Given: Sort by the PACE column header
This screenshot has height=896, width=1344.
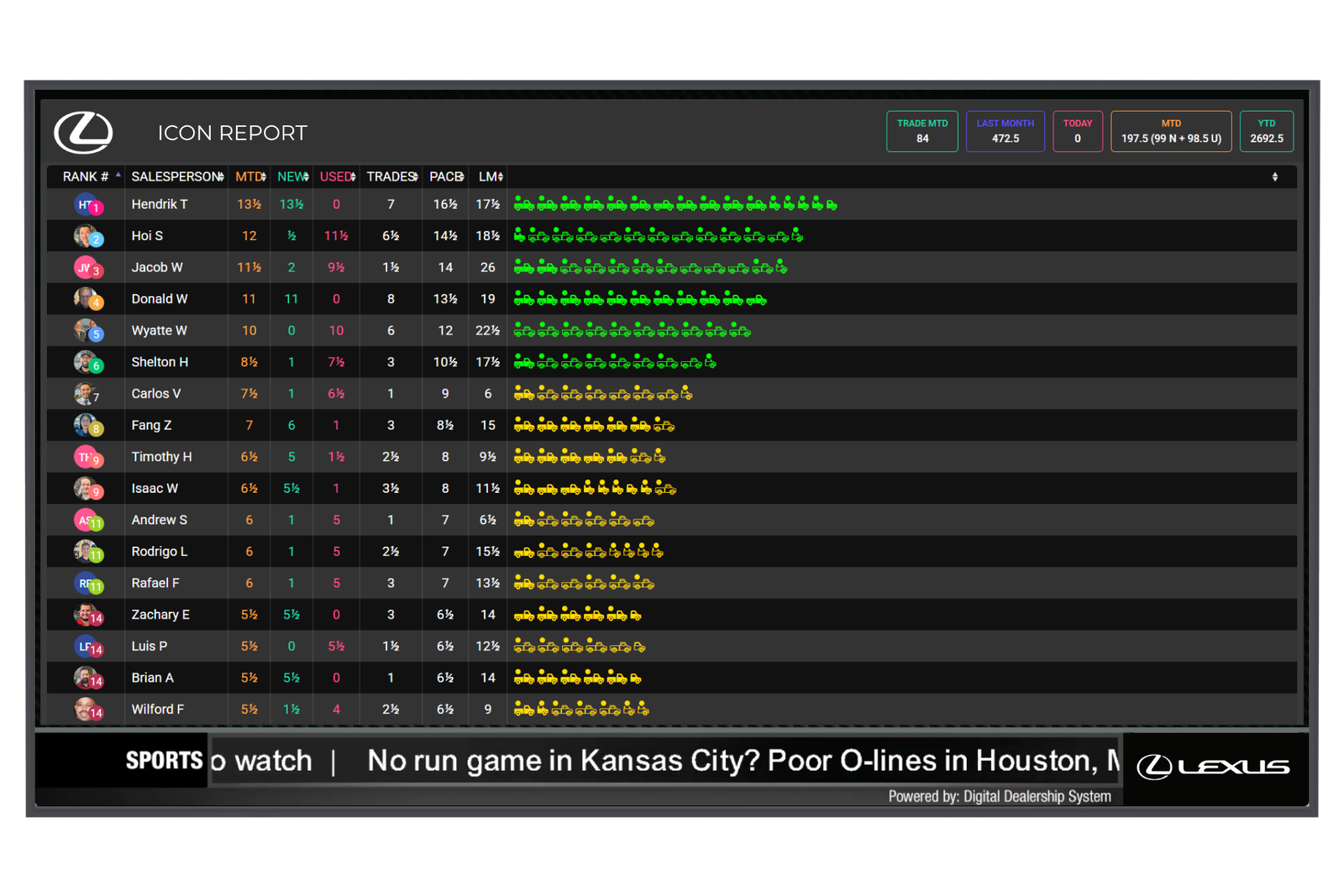Looking at the screenshot, I should 446,176.
